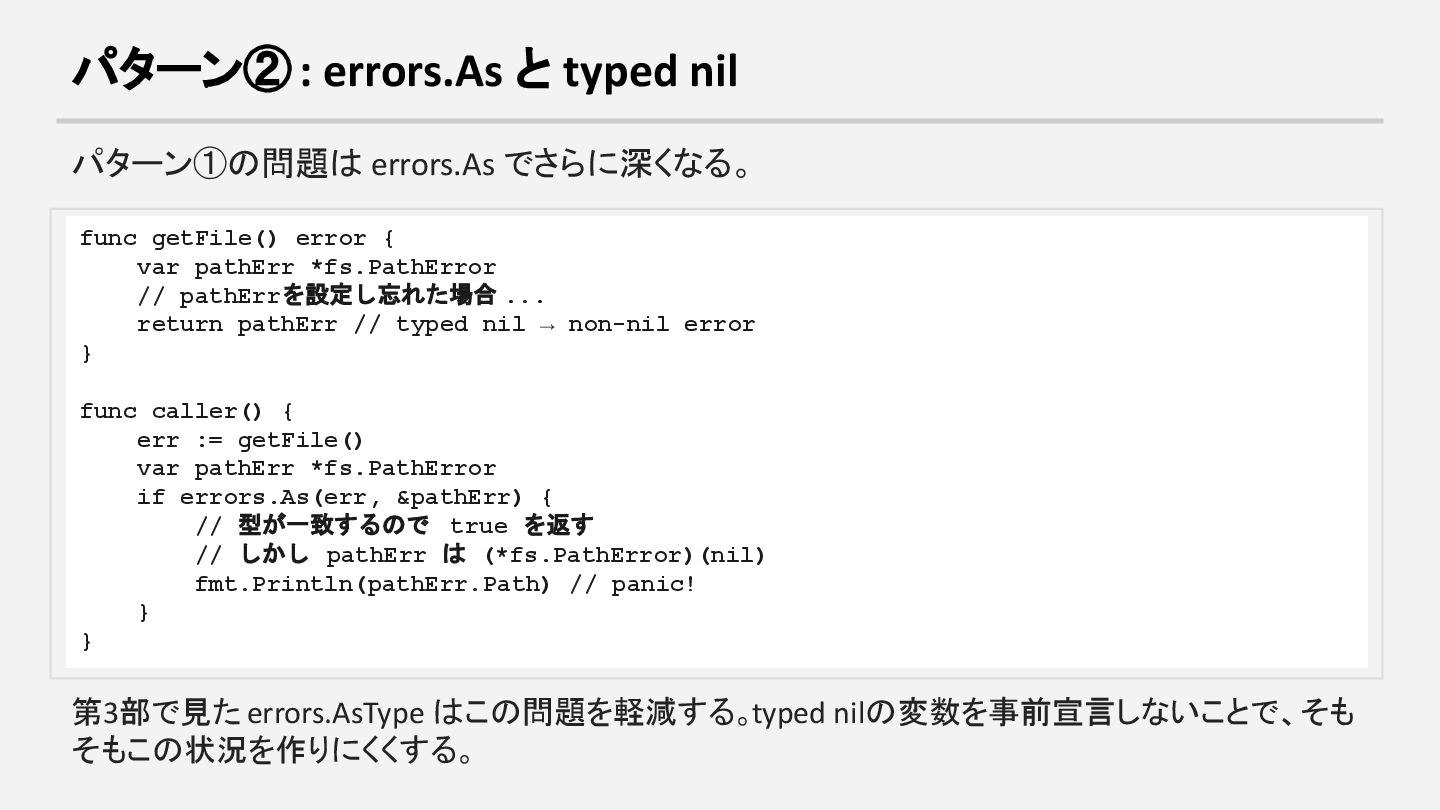Click the closing brace of getFile function
This screenshot has height=810, width=1440.
[86, 353]
